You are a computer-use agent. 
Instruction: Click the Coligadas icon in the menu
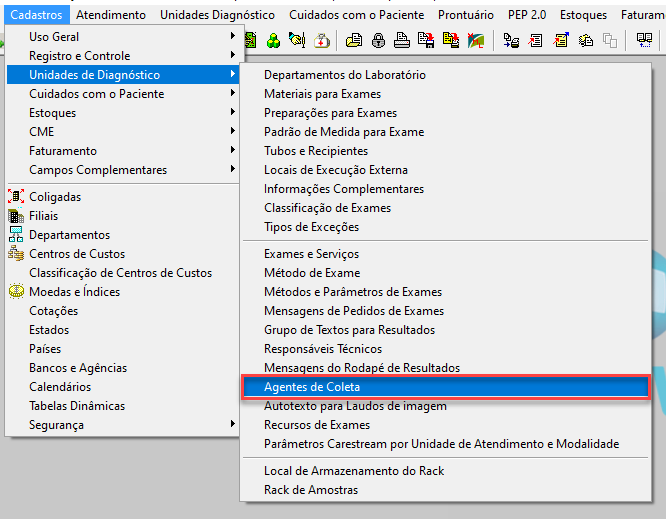coord(16,197)
